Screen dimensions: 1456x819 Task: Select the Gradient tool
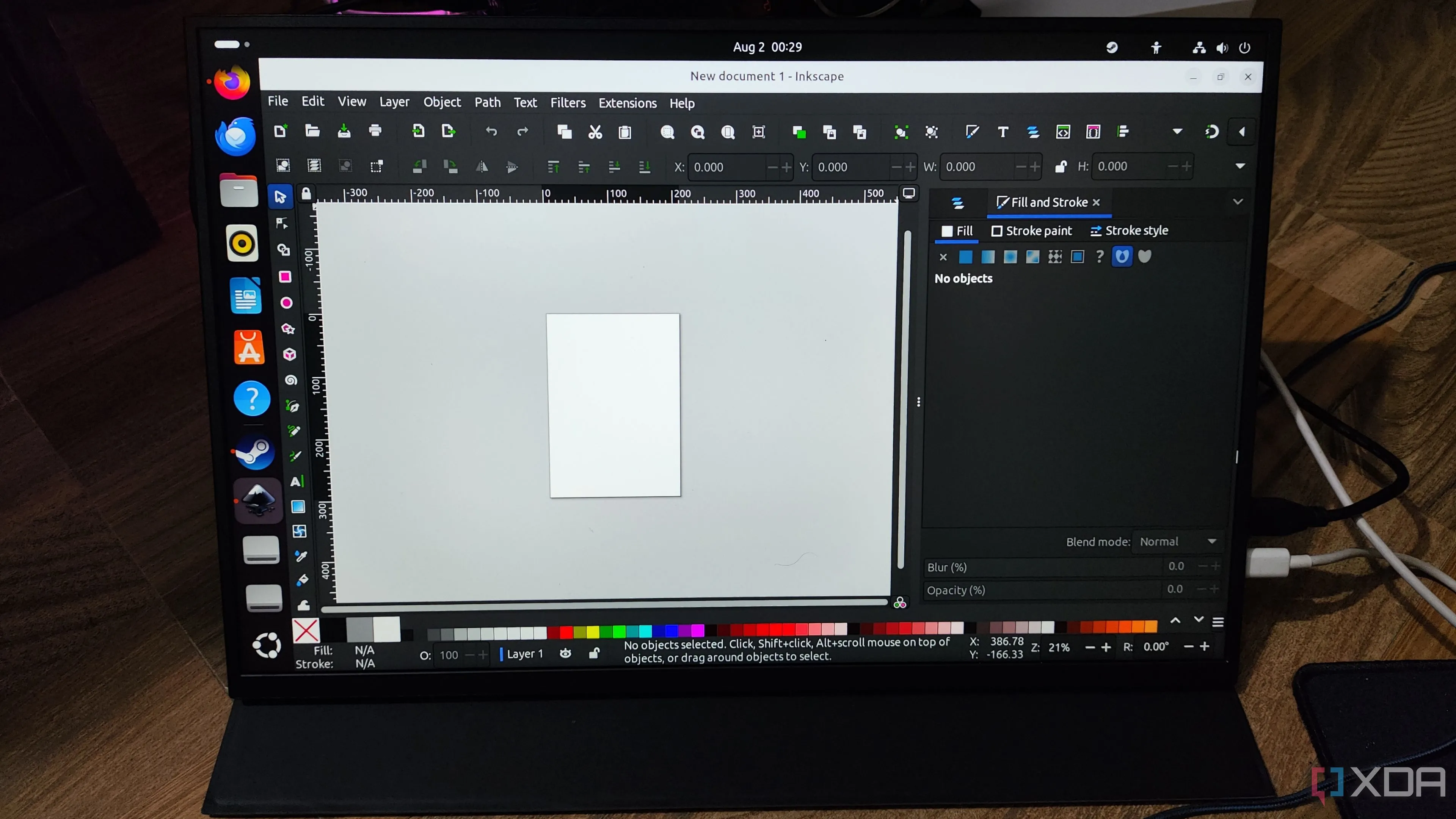tap(298, 507)
